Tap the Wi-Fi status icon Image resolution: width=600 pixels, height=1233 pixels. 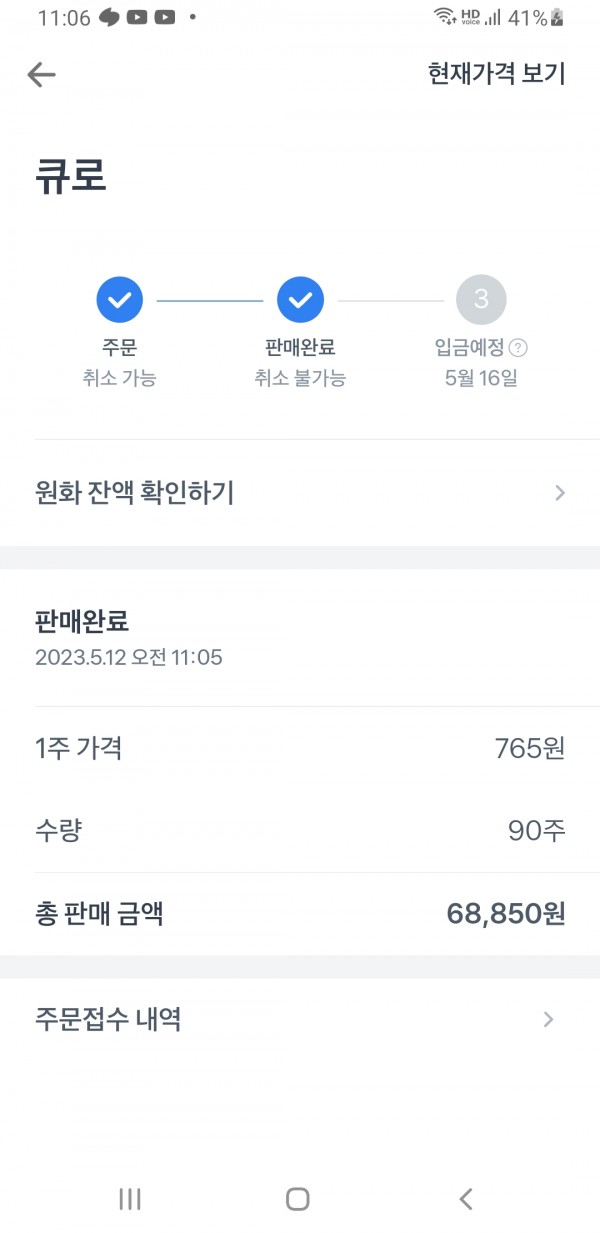[x=445, y=17]
